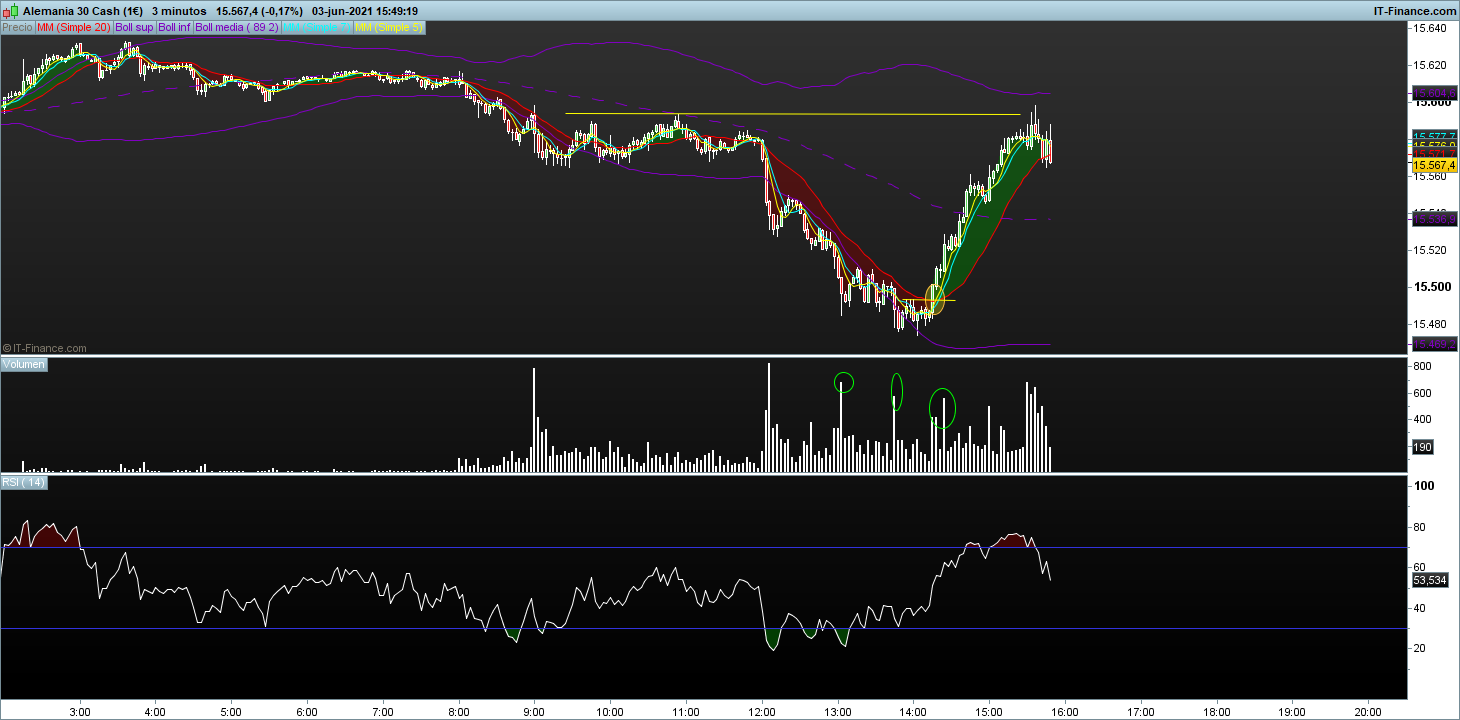Viewport: 1460px width, 720px height.
Task: Click the first green ellipse in the volume panel
Action: (844, 381)
